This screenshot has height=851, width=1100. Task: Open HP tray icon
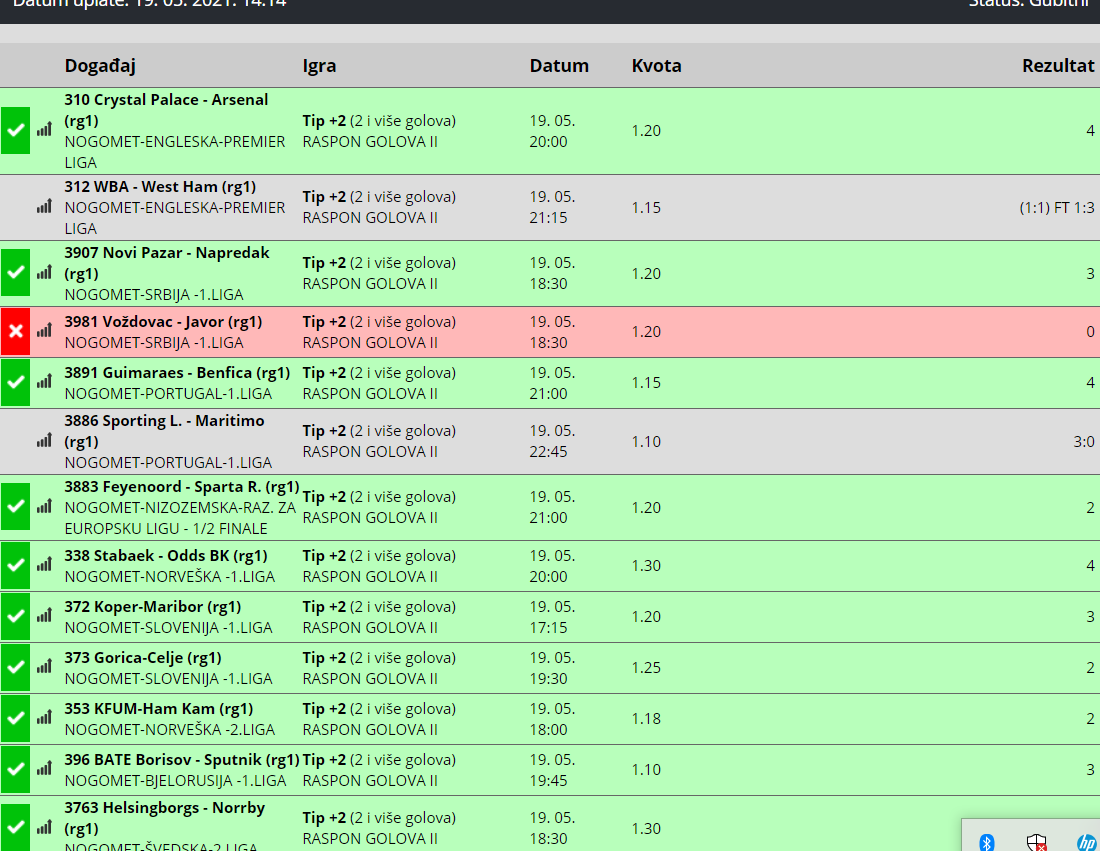coord(1087,842)
